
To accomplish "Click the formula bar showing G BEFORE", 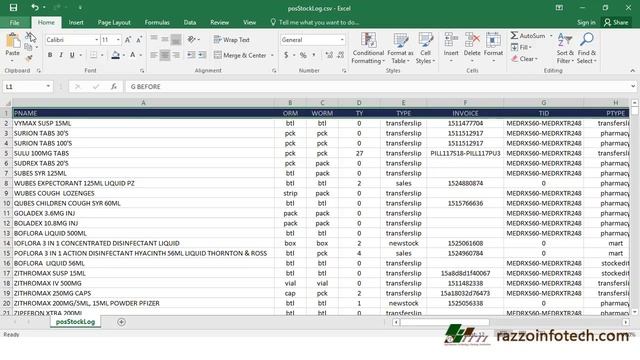I will (378, 87).
